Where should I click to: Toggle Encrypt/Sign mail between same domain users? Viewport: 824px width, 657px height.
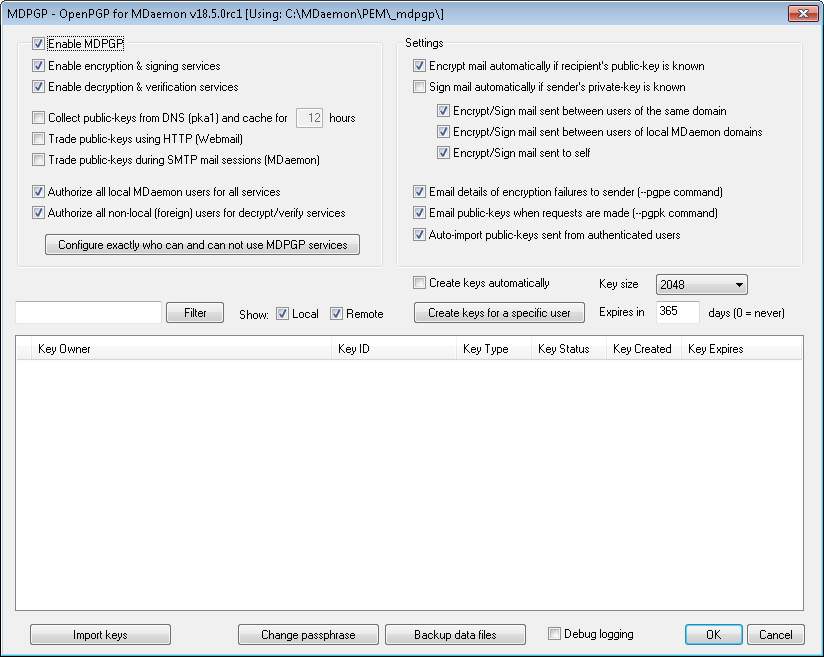444,111
